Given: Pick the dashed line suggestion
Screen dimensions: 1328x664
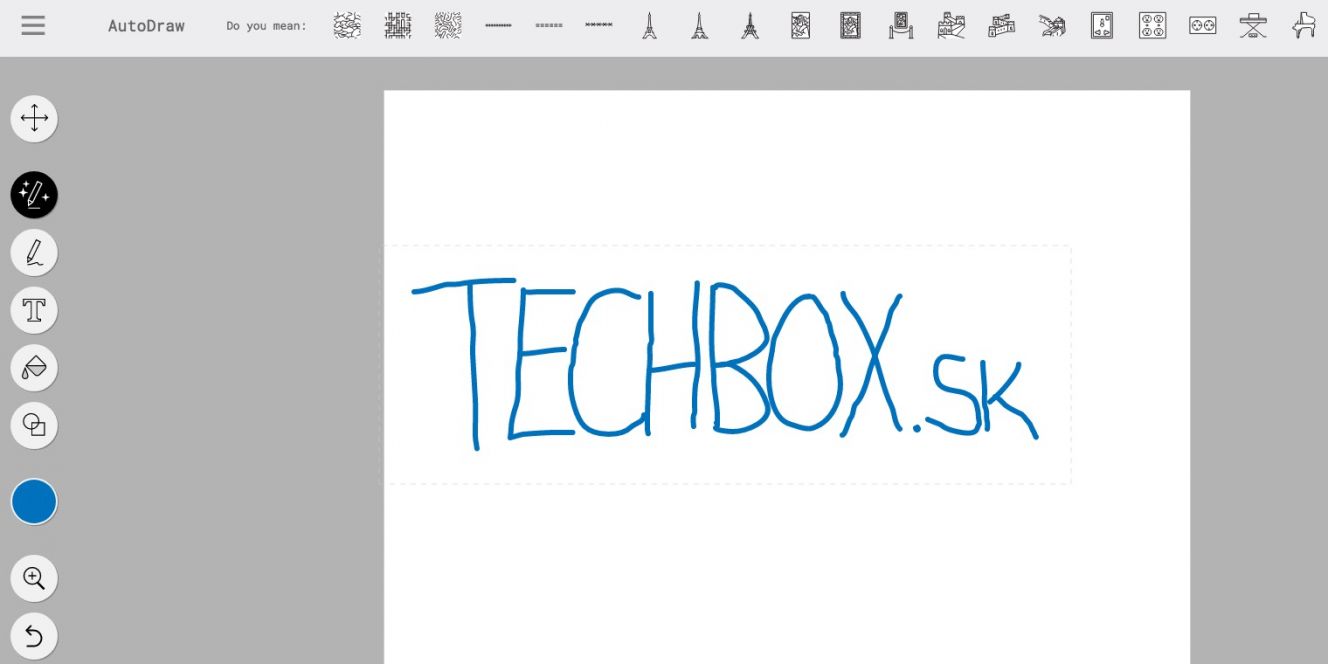Looking at the screenshot, I should (549, 25).
